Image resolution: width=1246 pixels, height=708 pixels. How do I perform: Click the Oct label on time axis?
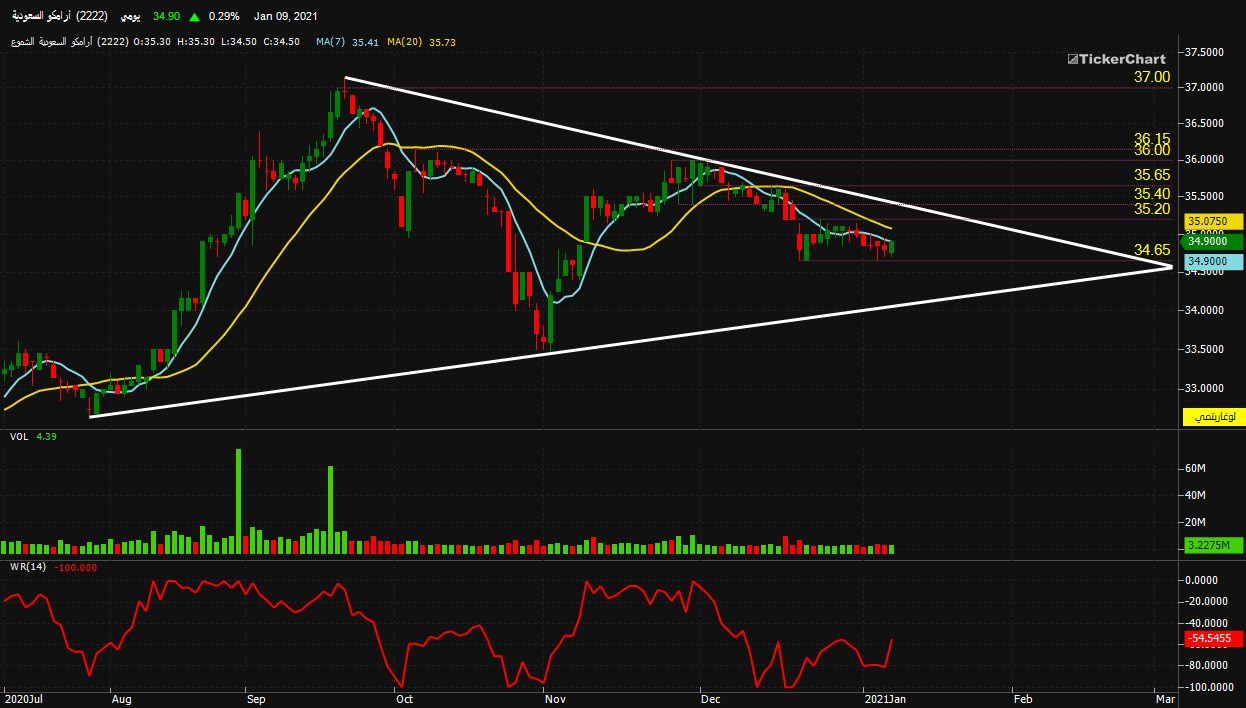click(404, 698)
